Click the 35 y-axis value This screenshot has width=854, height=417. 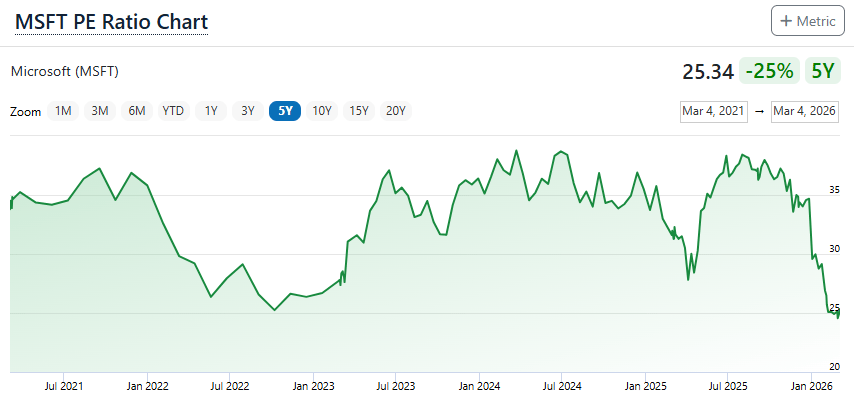click(834, 190)
